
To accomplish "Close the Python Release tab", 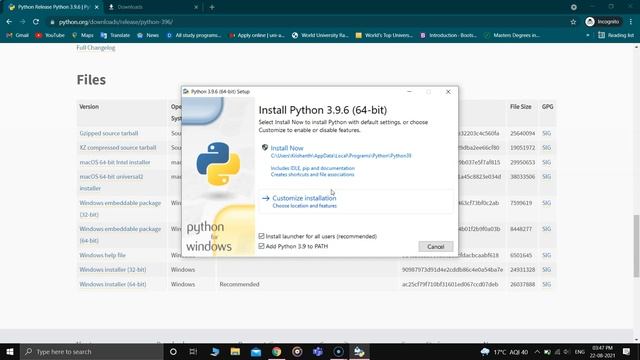I will [97, 7].
